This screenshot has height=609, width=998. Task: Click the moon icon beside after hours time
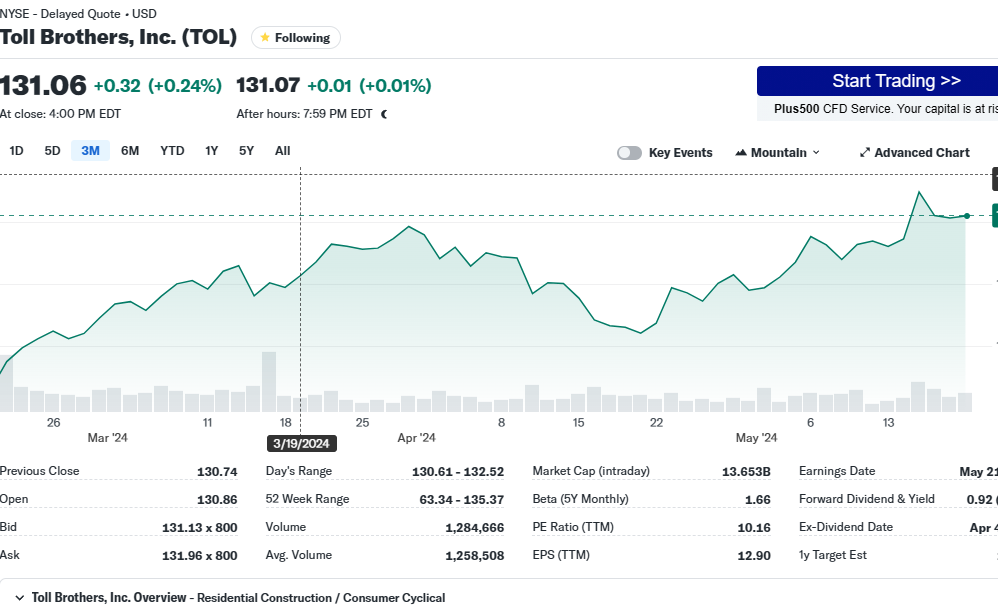click(x=384, y=114)
